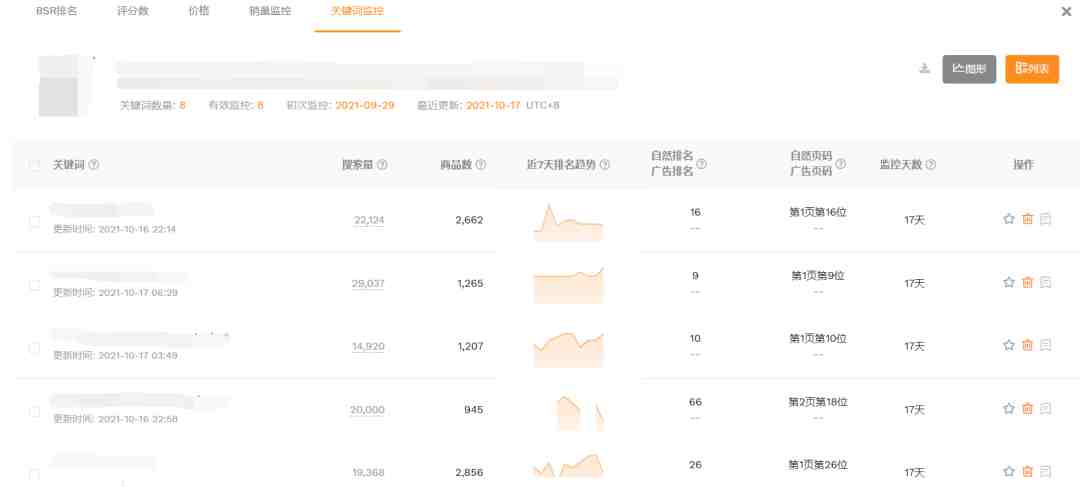Open the 14,920 search volume link
Screen dimensions: 1080x487
click(368, 346)
